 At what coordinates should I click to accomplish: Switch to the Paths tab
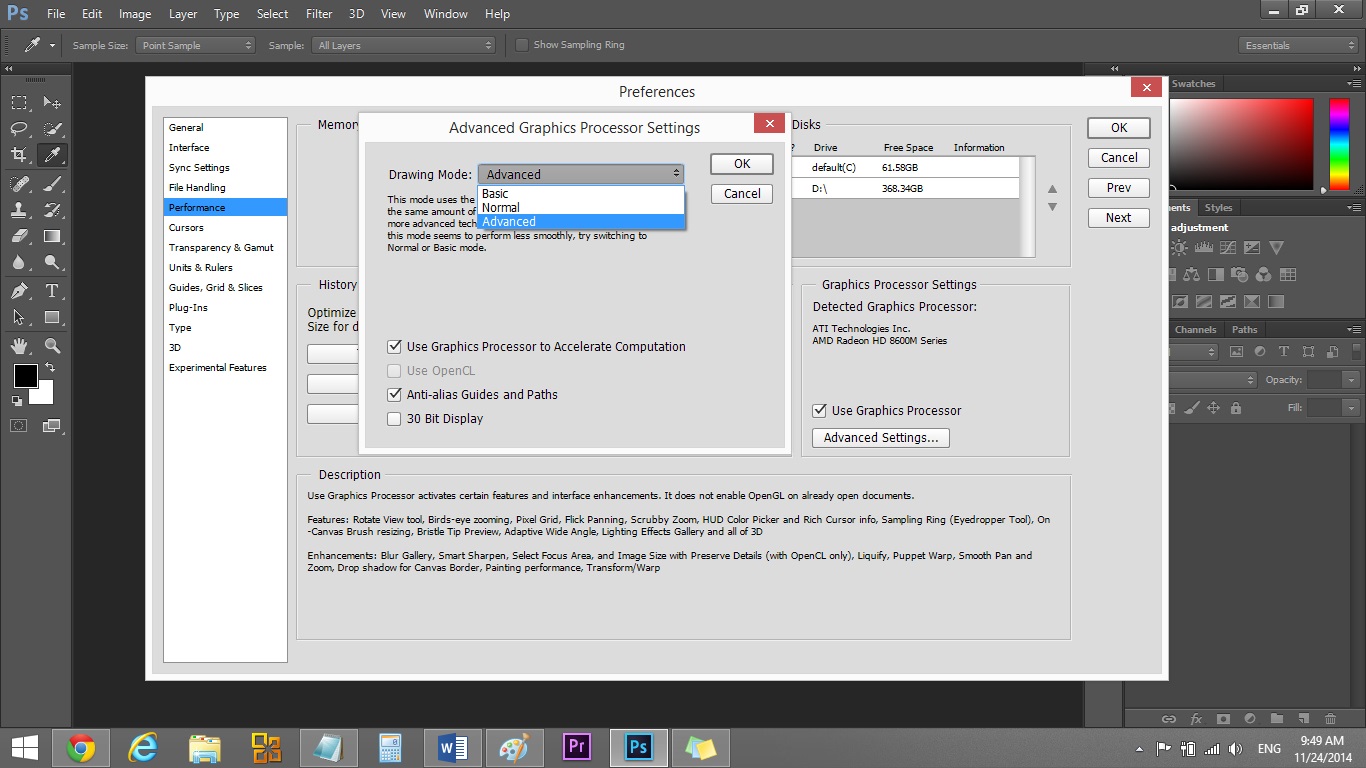[x=1245, y=330]
